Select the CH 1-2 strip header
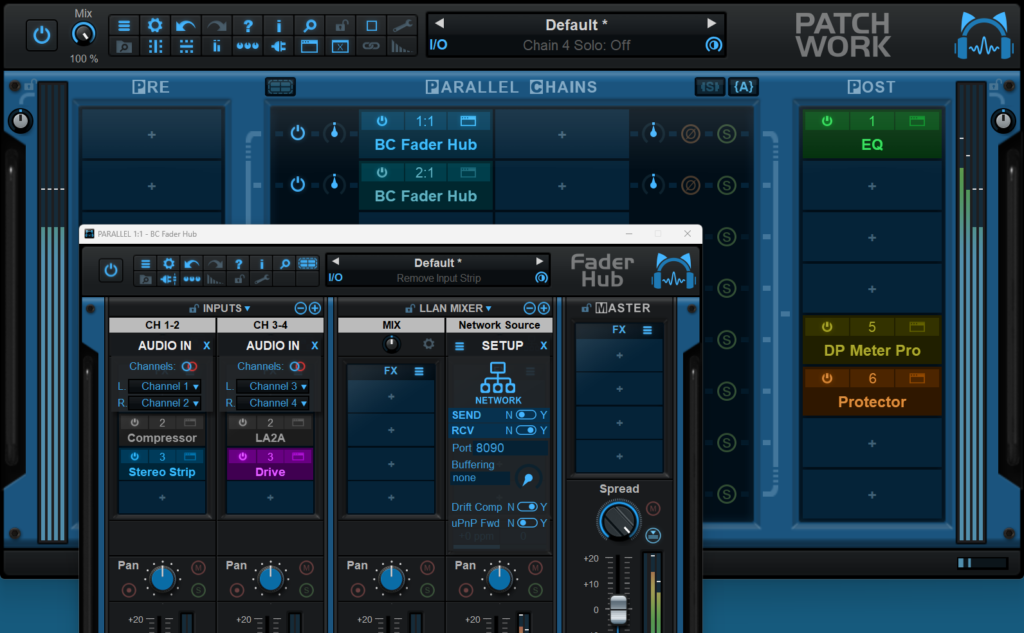This screenshot has height=633, width=1024. tap(162, 325)
